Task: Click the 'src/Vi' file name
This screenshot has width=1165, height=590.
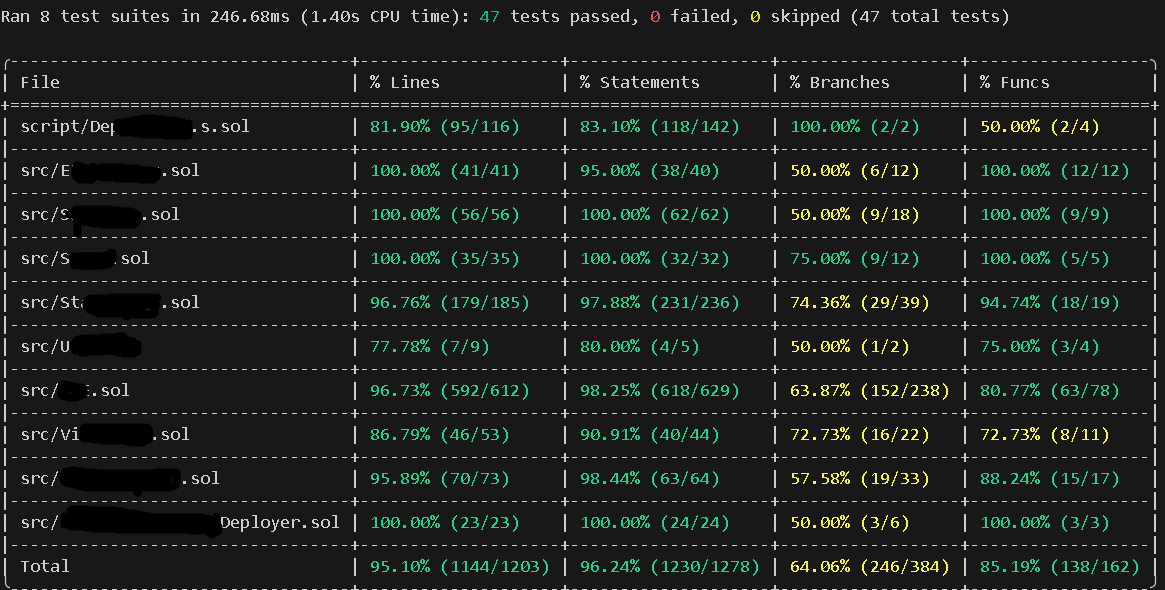Action: [105, 434]
